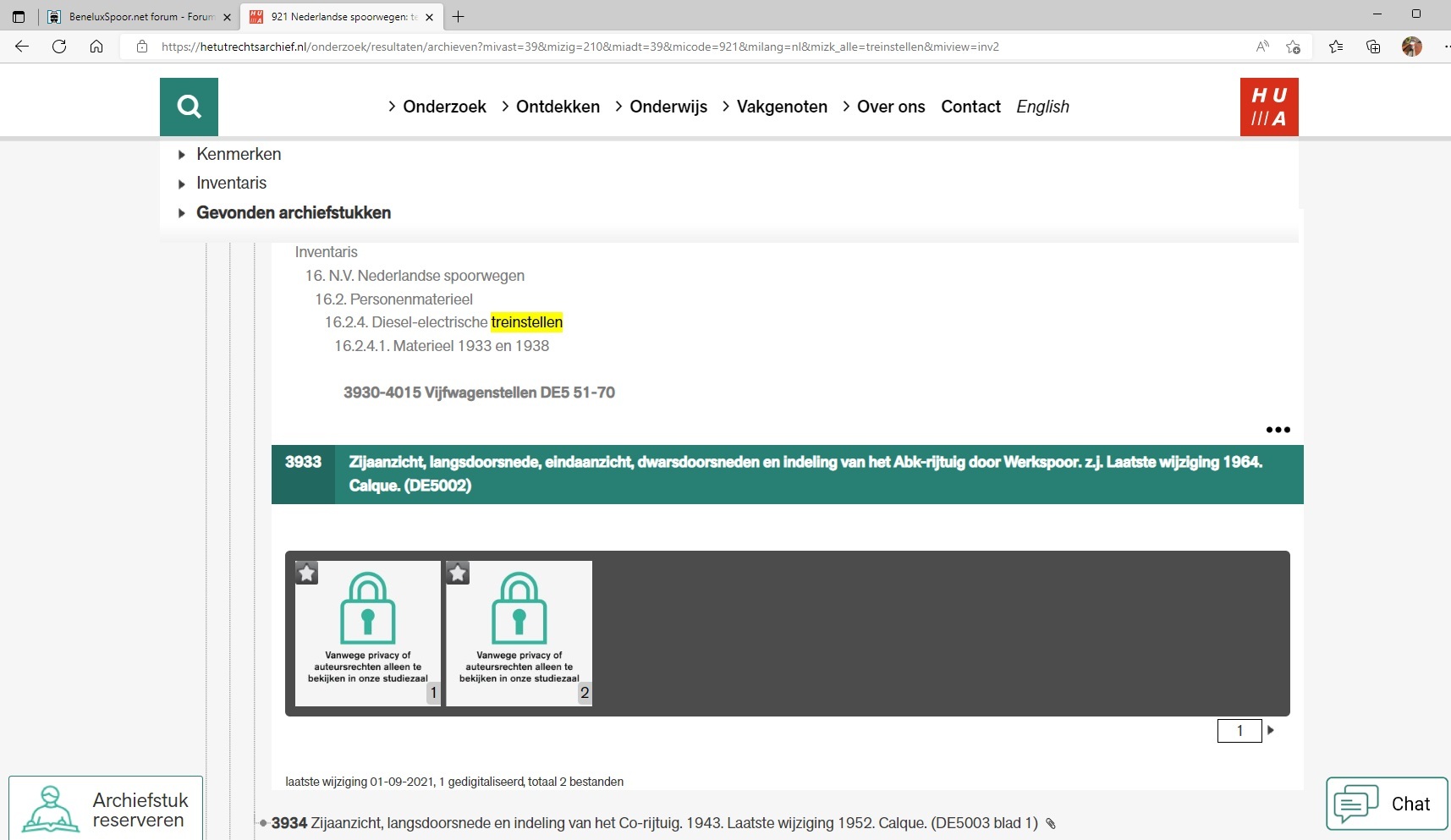Open 16. N.V. Nederlandse spoorwegen level
The width and height of the screenshot is (1451, 840).
[415, 276]
